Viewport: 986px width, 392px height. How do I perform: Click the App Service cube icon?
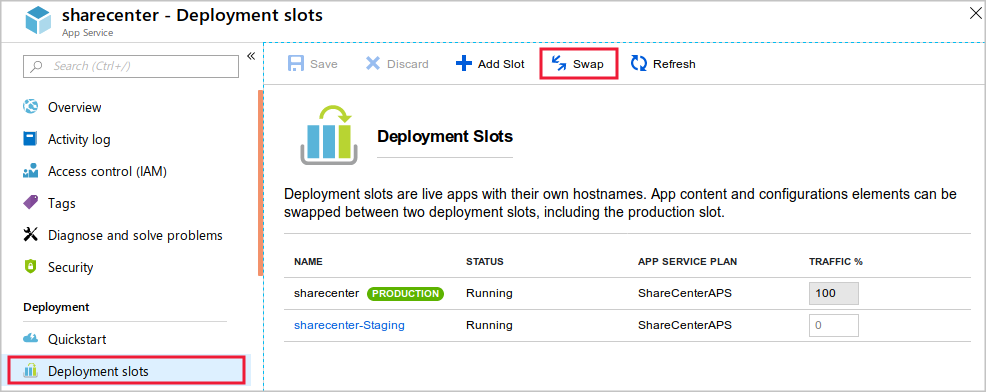pos(38,20)
